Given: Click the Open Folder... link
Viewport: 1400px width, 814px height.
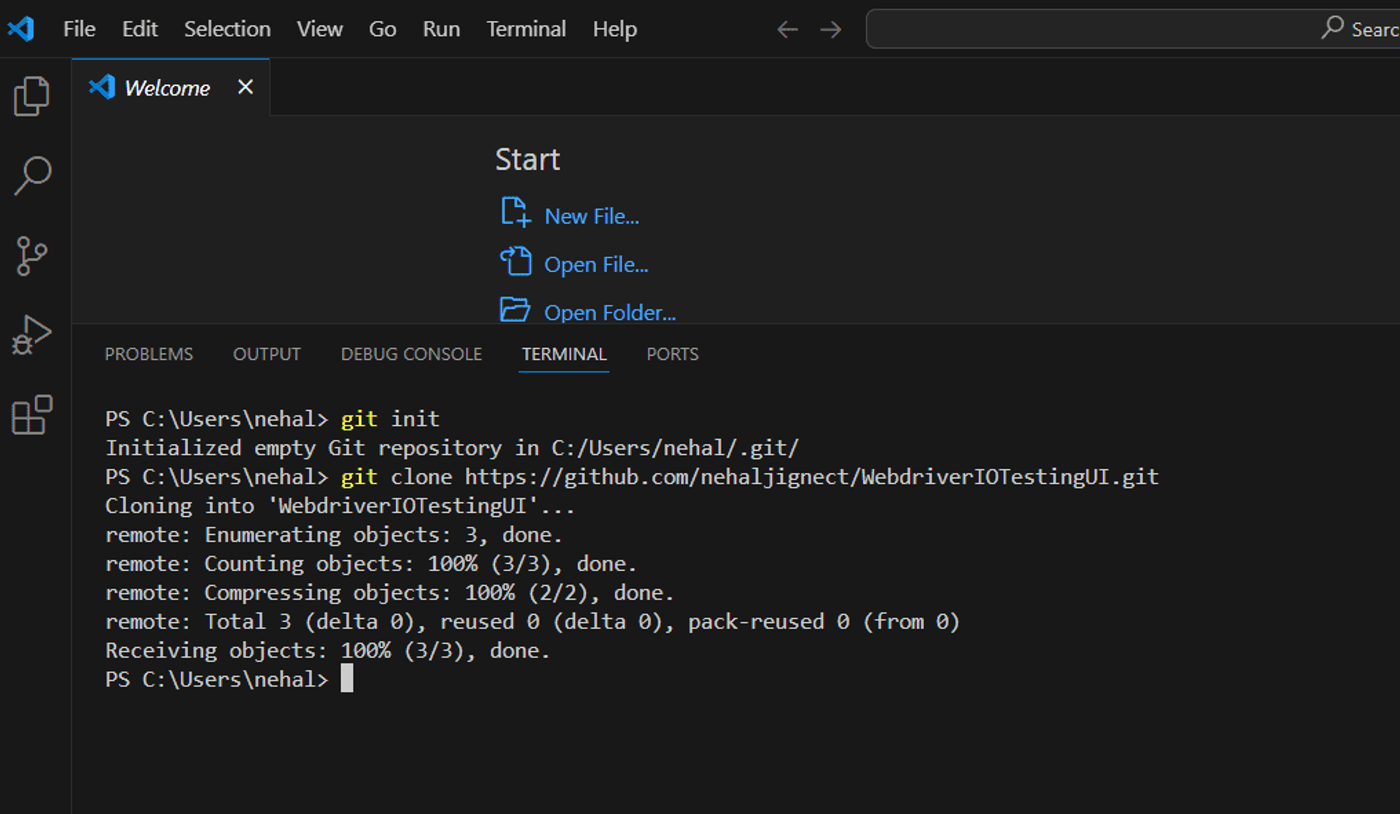Looking at the screenshot, I should pyautogui.click(x=610, y=313).
